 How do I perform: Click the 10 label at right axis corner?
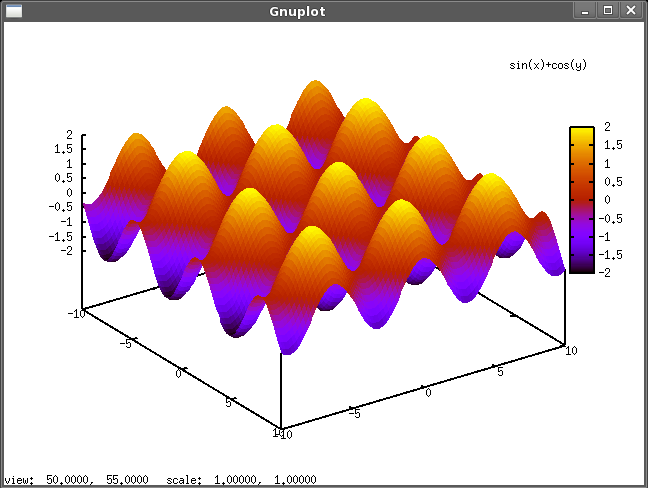(x=571, y=351)
